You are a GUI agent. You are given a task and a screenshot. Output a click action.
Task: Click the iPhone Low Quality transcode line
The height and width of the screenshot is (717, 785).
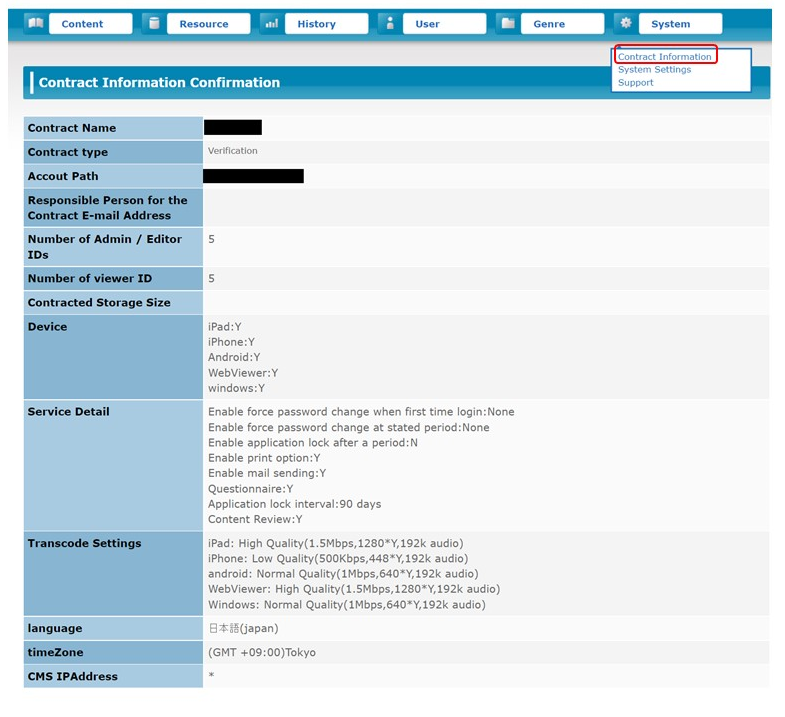coord(338,558)
